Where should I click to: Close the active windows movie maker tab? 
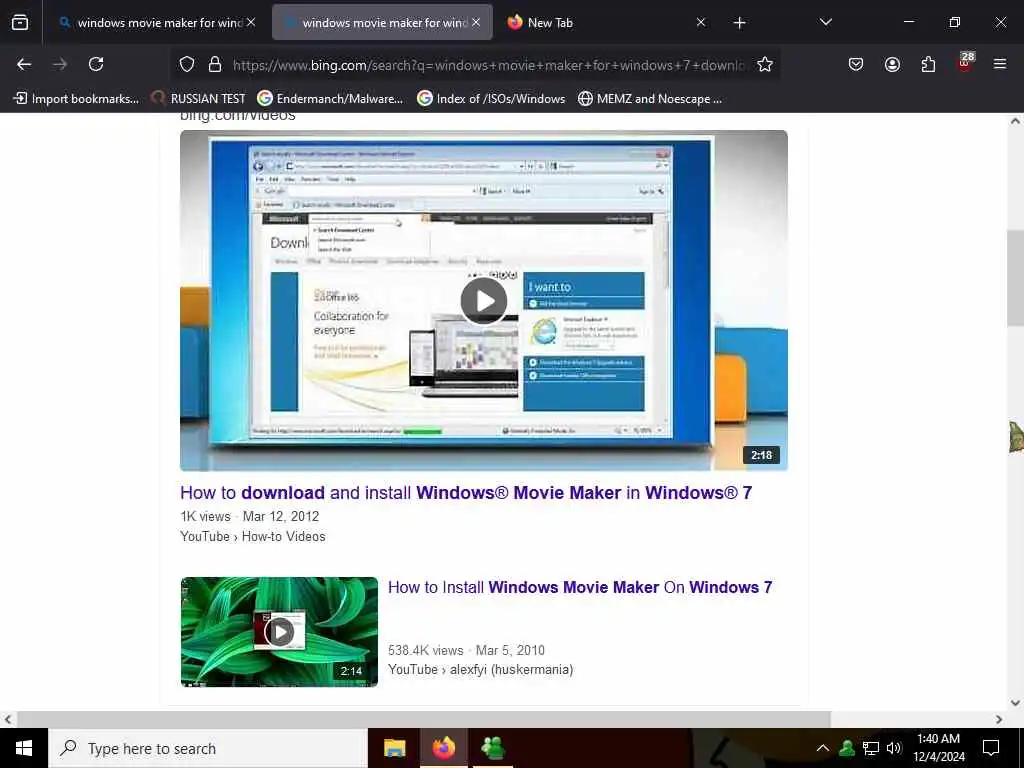pos(476,22)
